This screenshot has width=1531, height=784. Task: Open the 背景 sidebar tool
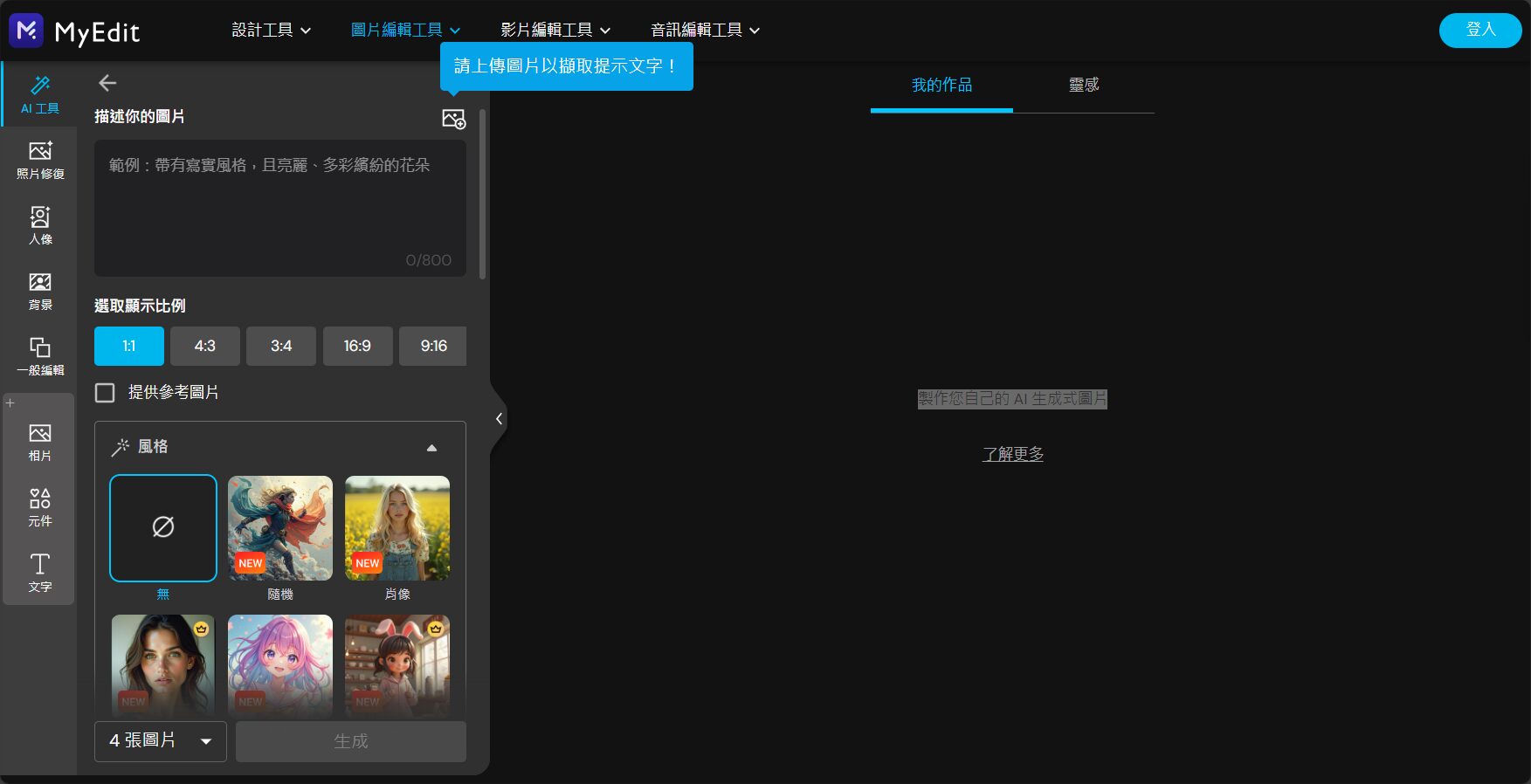click(40, 291)
